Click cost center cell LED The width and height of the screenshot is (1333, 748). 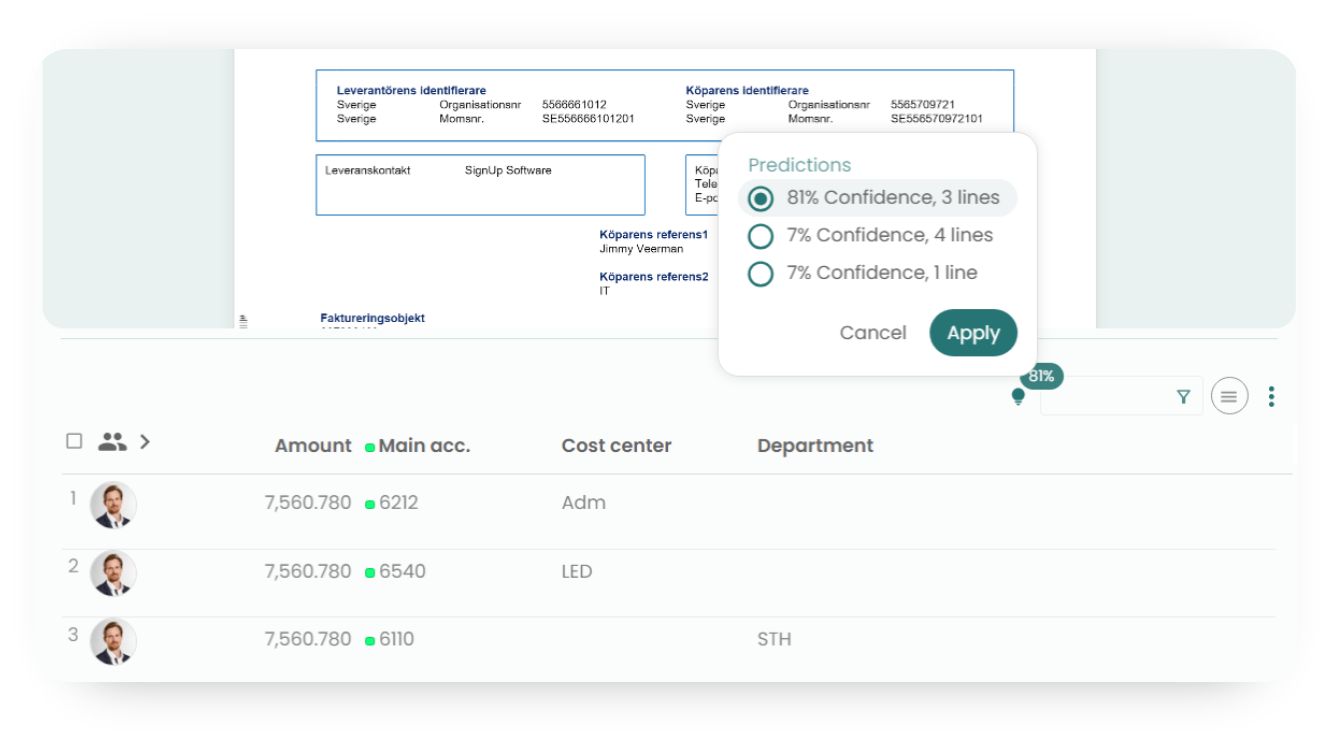577,572
